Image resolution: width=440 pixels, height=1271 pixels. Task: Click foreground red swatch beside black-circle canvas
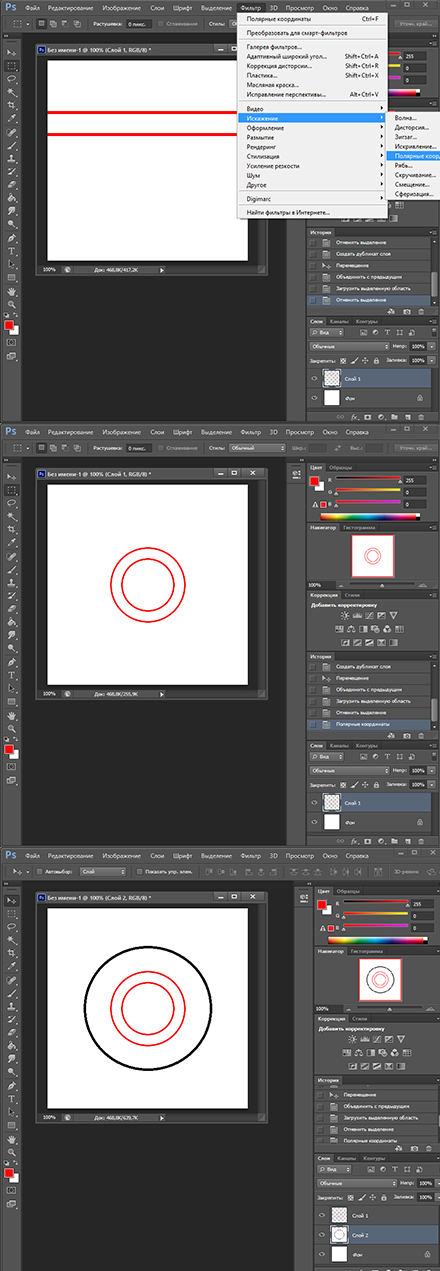pyautogui.click(x=8, y=1171)
